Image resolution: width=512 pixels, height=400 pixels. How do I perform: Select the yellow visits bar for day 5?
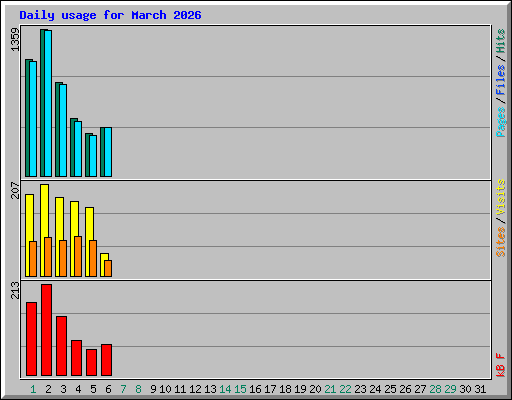coord(89,242)
